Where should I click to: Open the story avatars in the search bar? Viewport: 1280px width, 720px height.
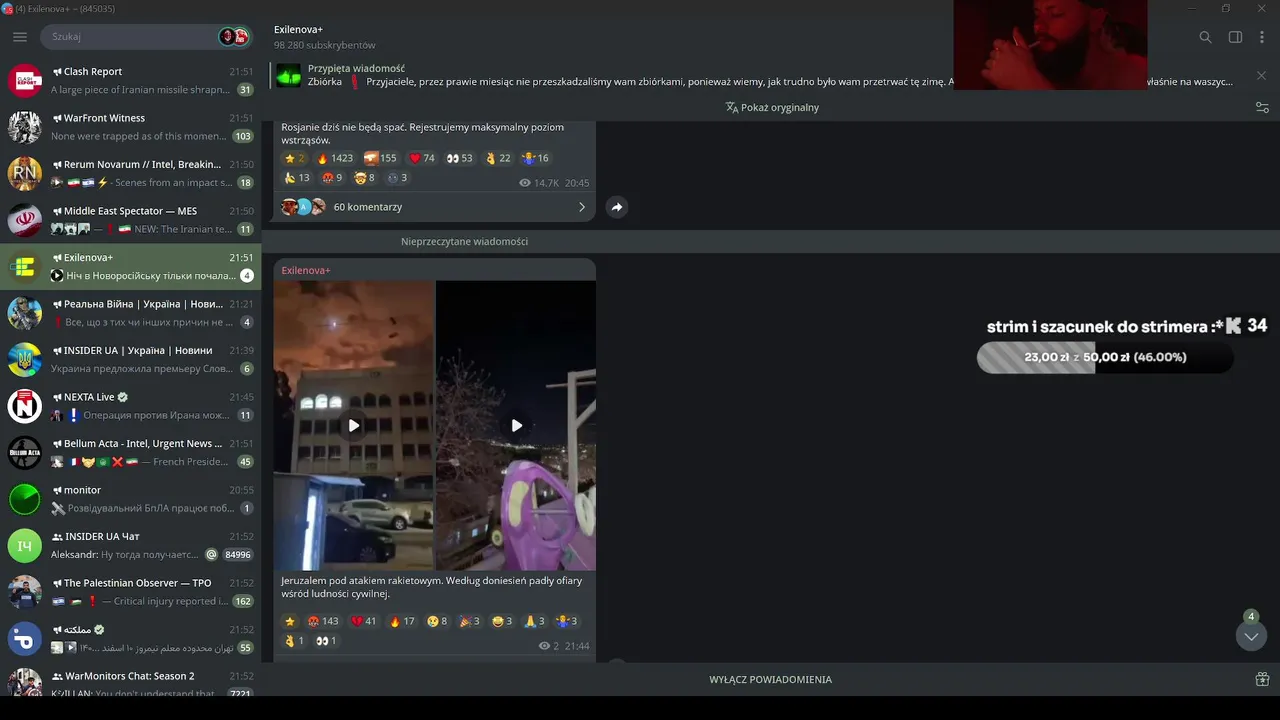(234, 37)
